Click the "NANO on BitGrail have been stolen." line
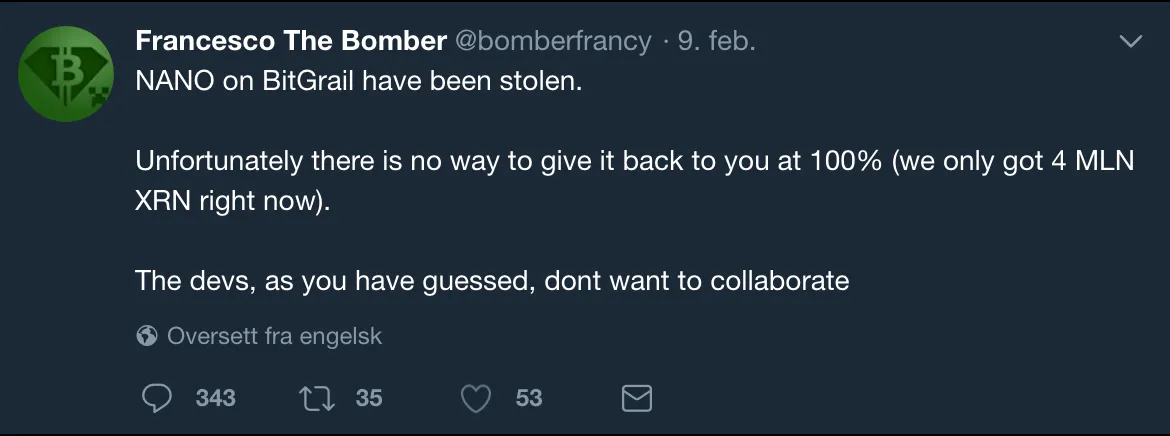1170x436 pixels. [358, 81]
